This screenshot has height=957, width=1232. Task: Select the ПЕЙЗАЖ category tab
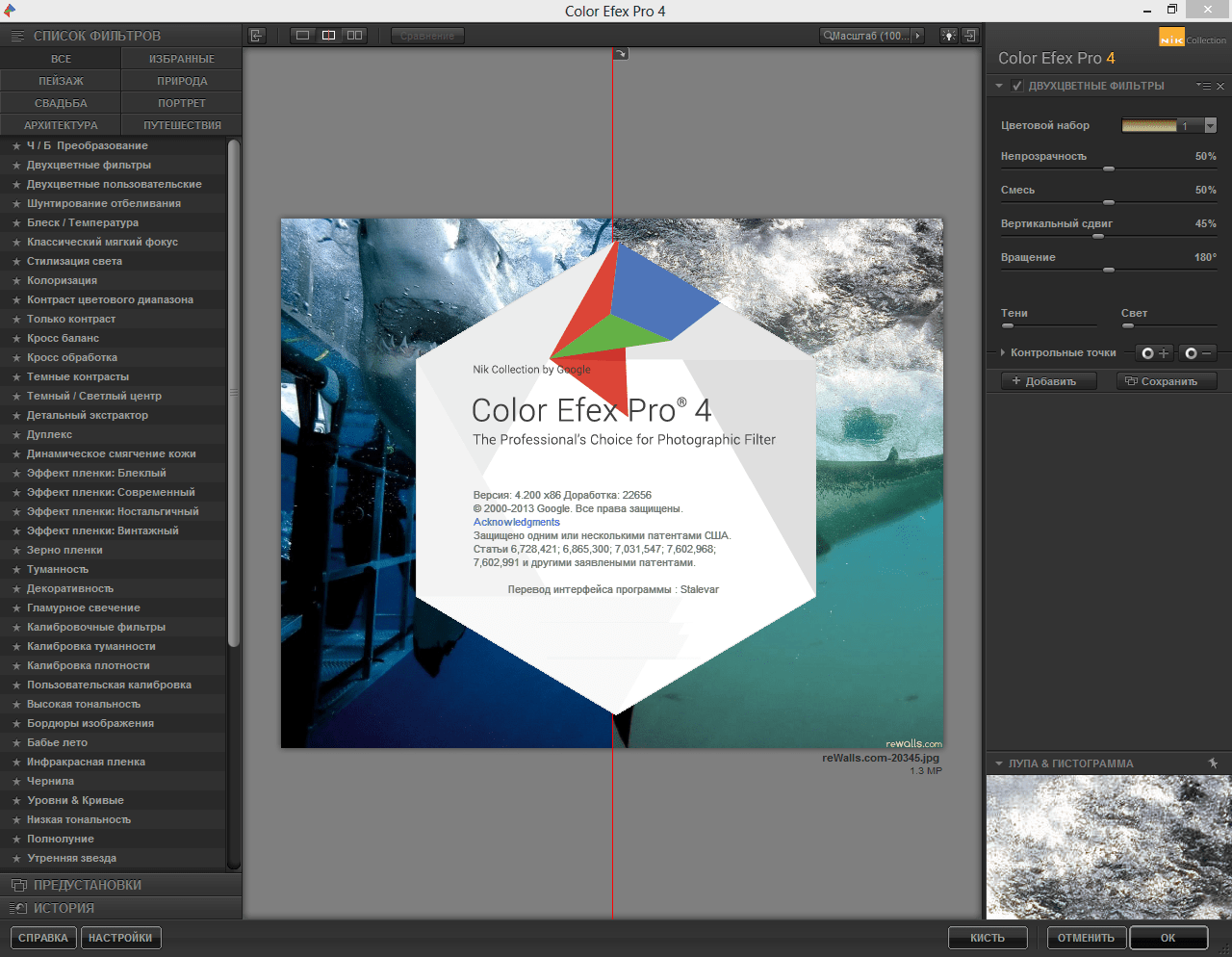(61, 81)
